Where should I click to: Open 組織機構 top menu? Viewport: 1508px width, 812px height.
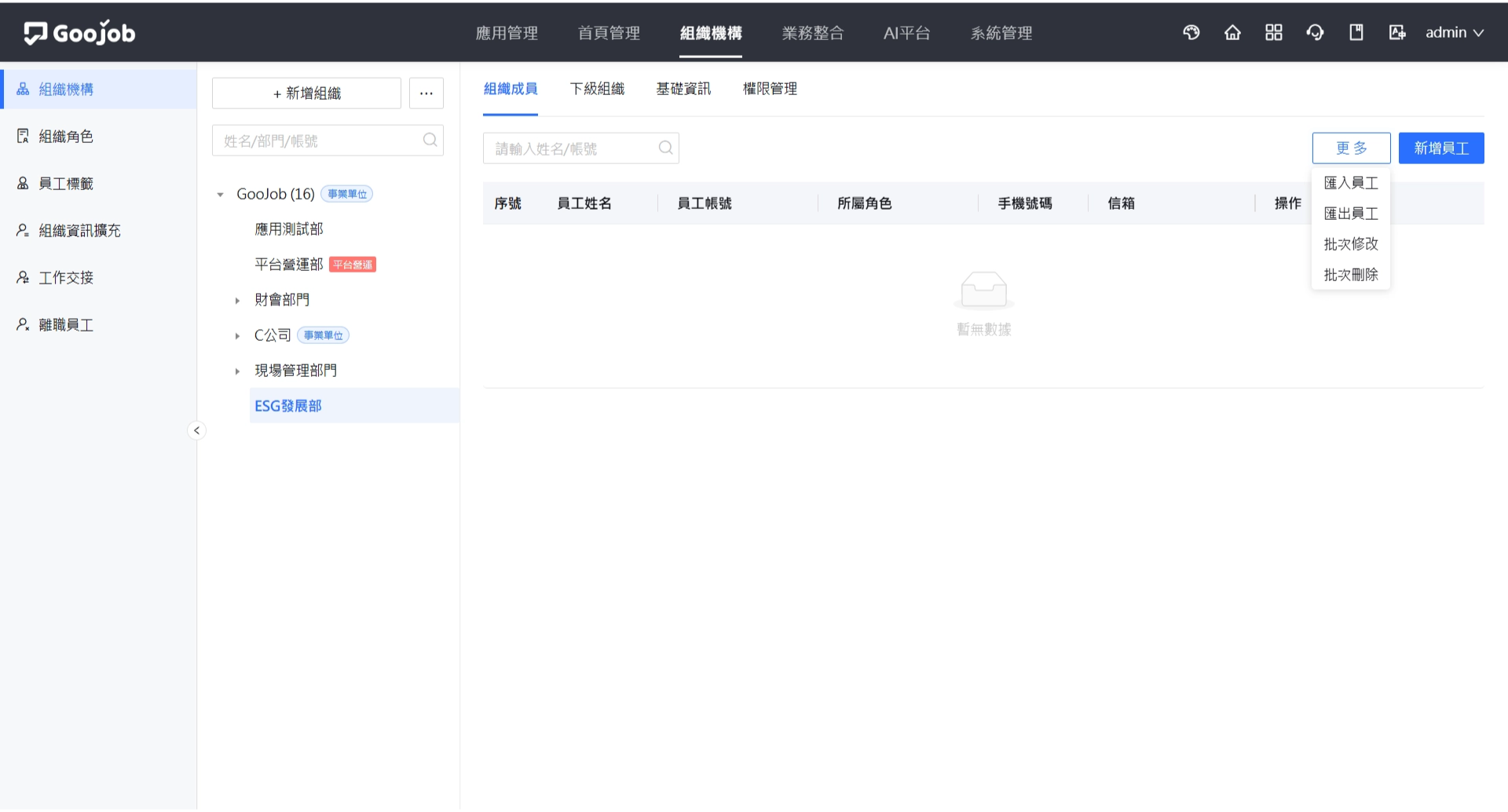coord(711,33)
